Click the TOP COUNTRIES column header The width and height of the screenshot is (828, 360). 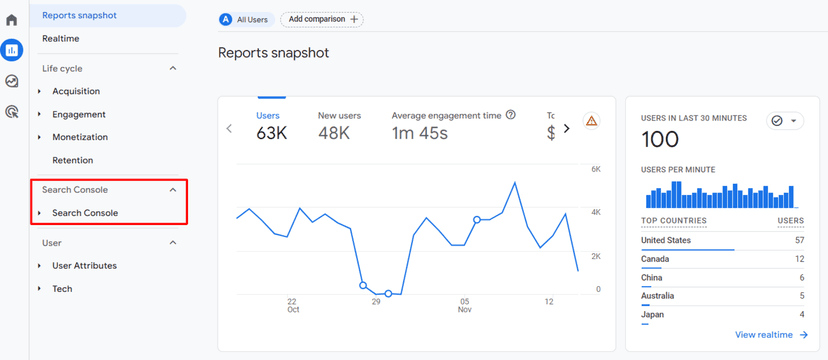[674, 221]
